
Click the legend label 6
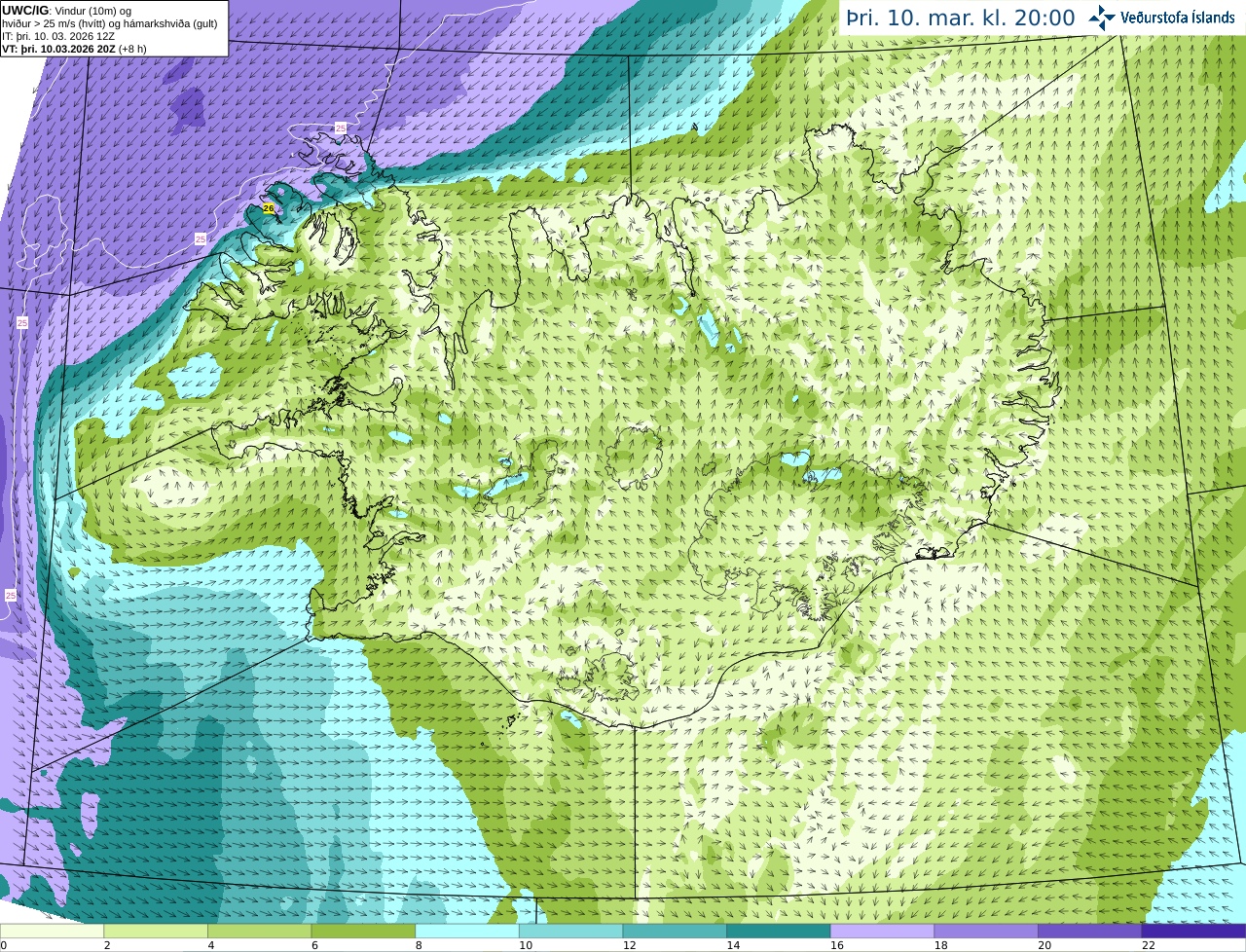pos(314,945)
